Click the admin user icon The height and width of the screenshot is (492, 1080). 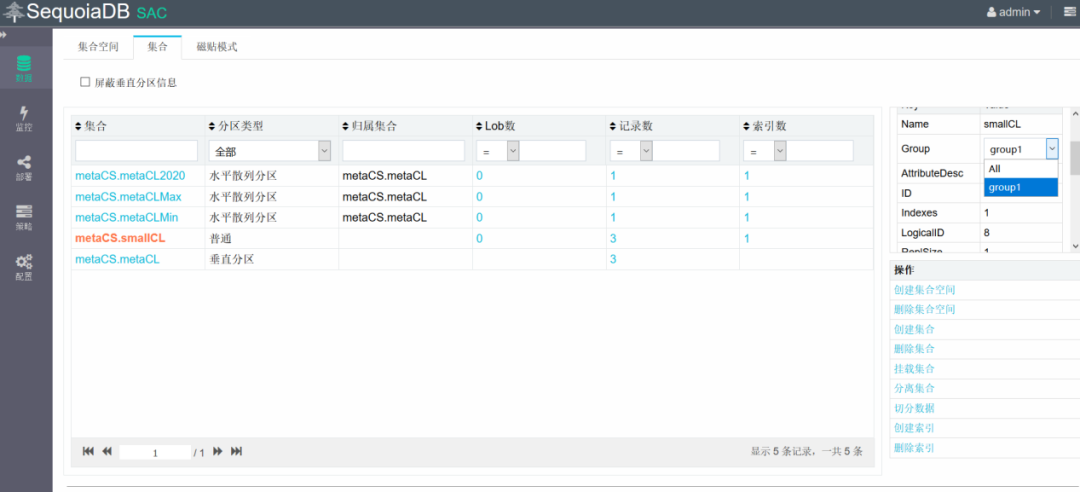[991, 12]
